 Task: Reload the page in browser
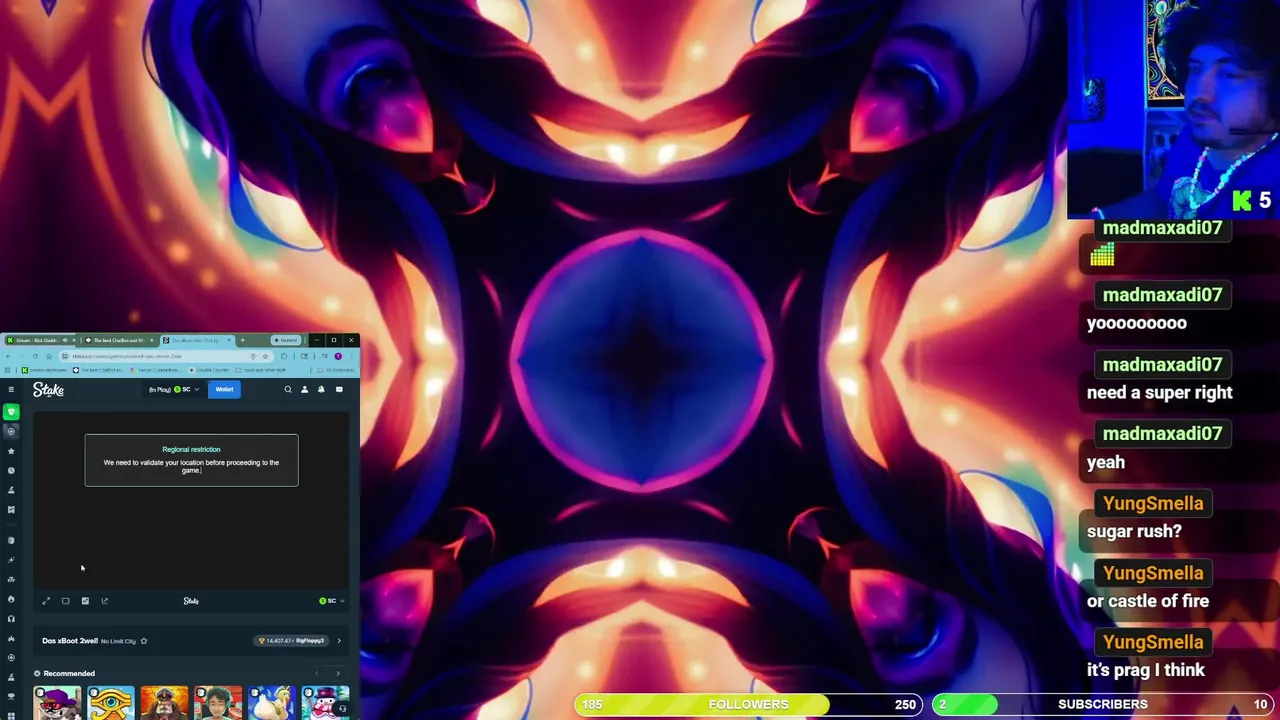(35, 356)
